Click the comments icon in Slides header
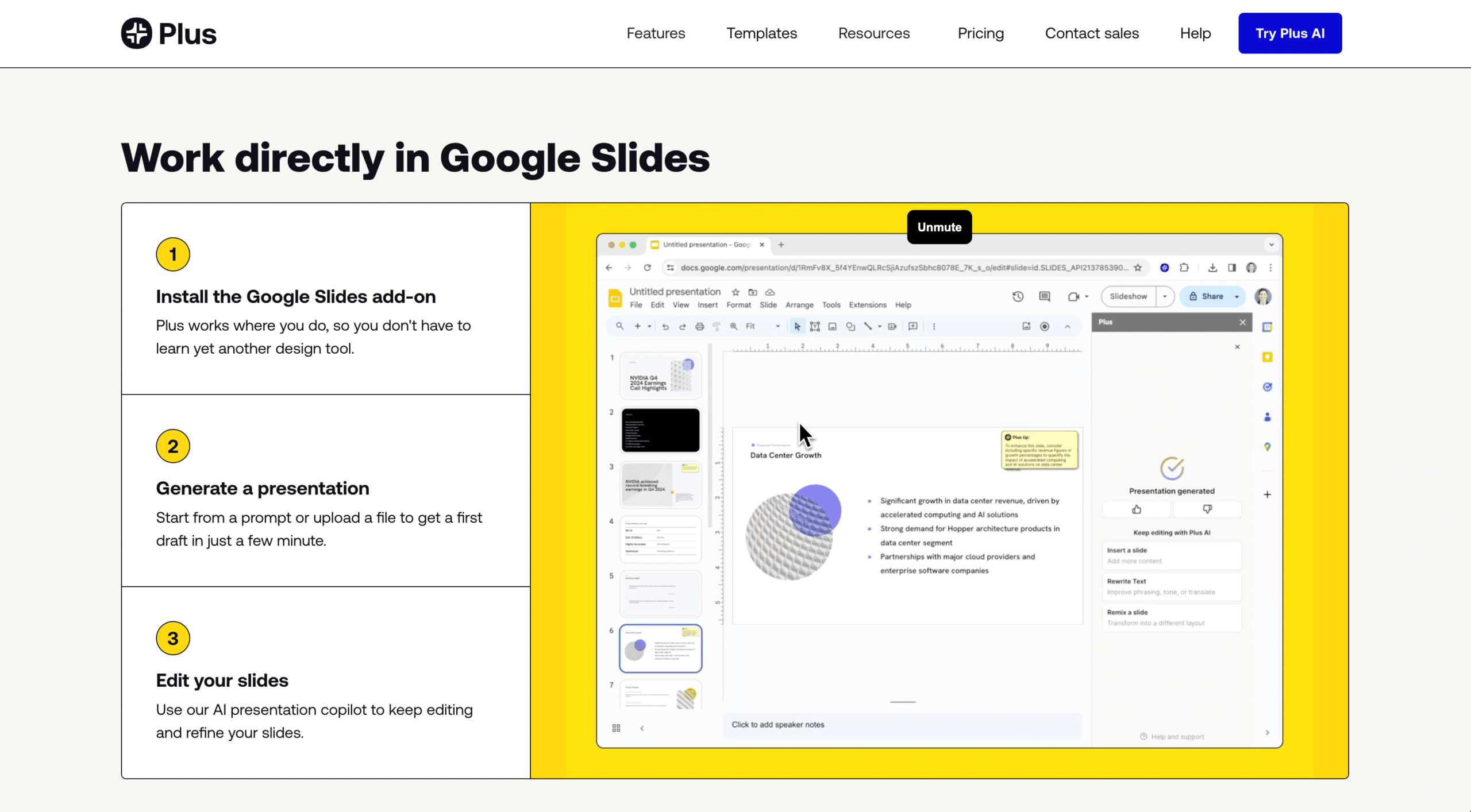The height and width of the screenshot is (812, 1471). point(1045,296)
